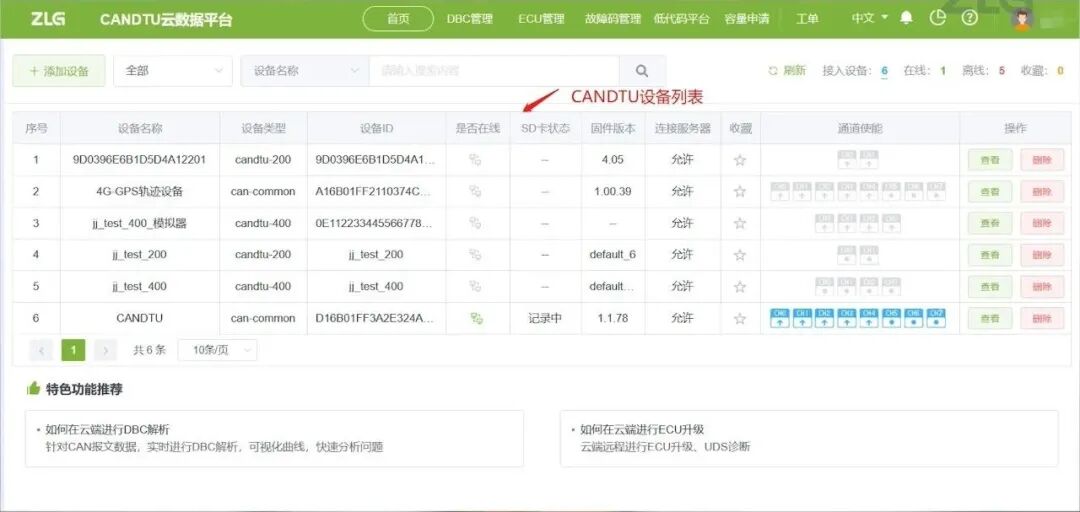Toggle CH5 channel of CANDTU device
1080x512 pixels.
(891, 318)
